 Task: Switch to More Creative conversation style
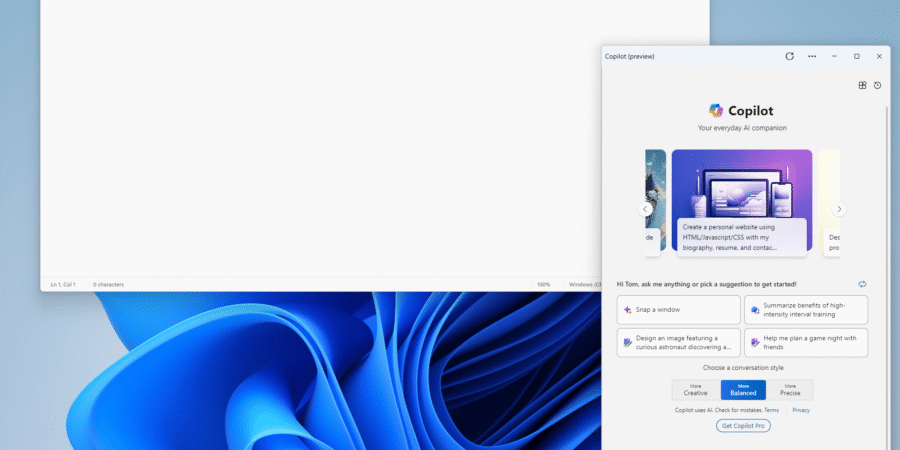(696, 390)
